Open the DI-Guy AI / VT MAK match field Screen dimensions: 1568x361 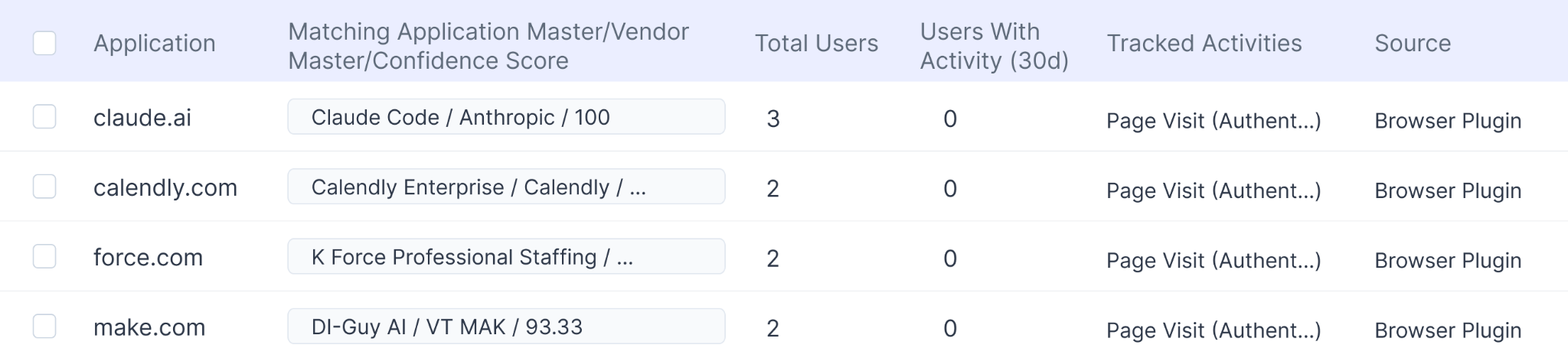click(506, 327)
